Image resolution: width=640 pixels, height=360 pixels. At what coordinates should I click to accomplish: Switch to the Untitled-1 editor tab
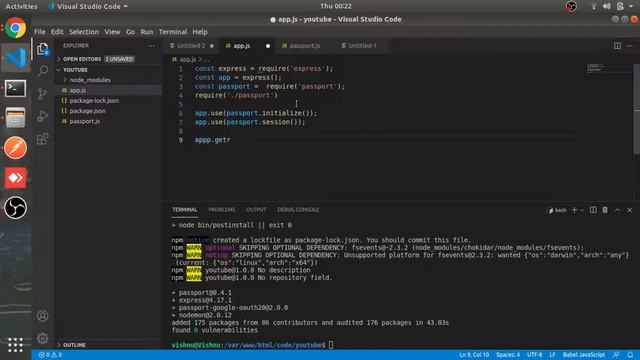pyautogui.click(x=362, y=46)
